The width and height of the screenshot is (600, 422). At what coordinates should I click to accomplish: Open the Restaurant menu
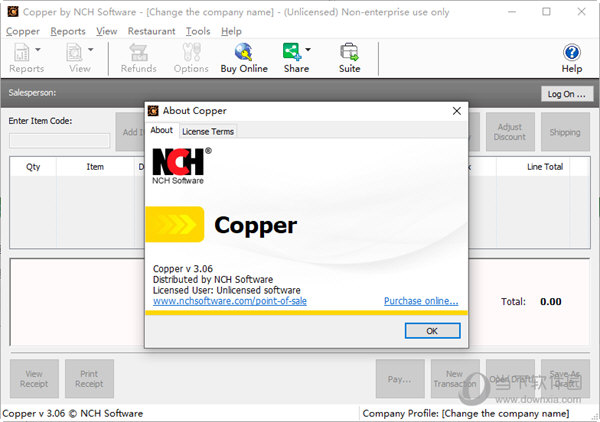coord(152,31)
